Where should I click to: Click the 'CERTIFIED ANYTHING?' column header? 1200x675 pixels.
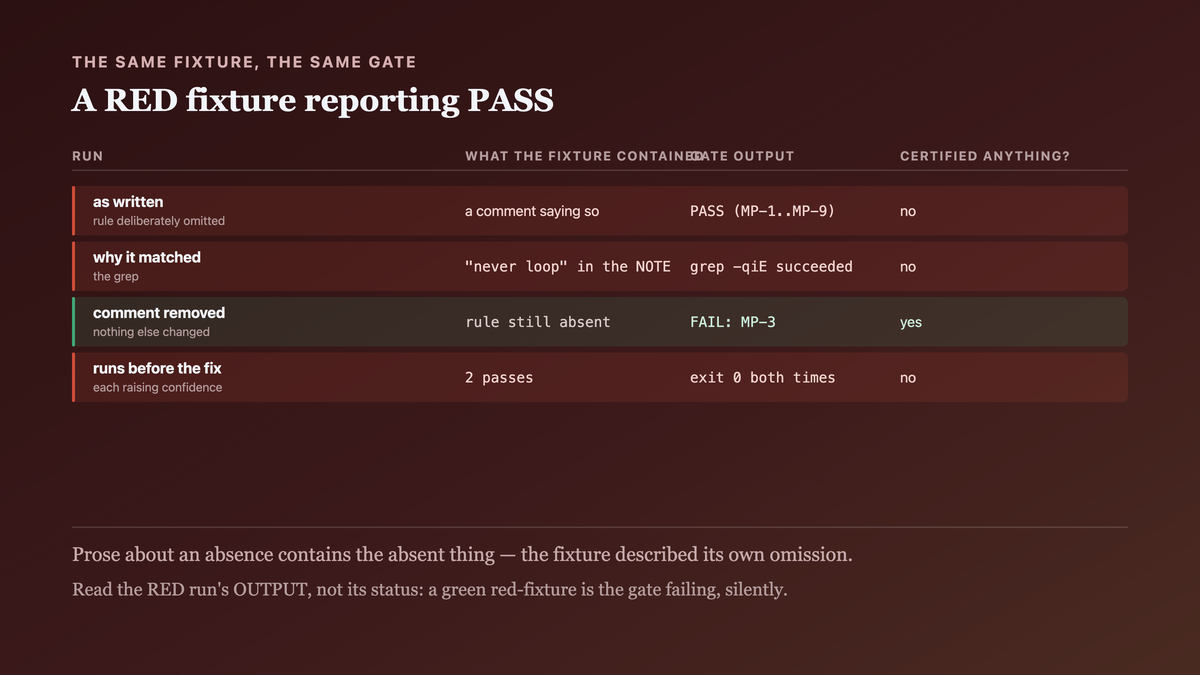click(985, 156)
